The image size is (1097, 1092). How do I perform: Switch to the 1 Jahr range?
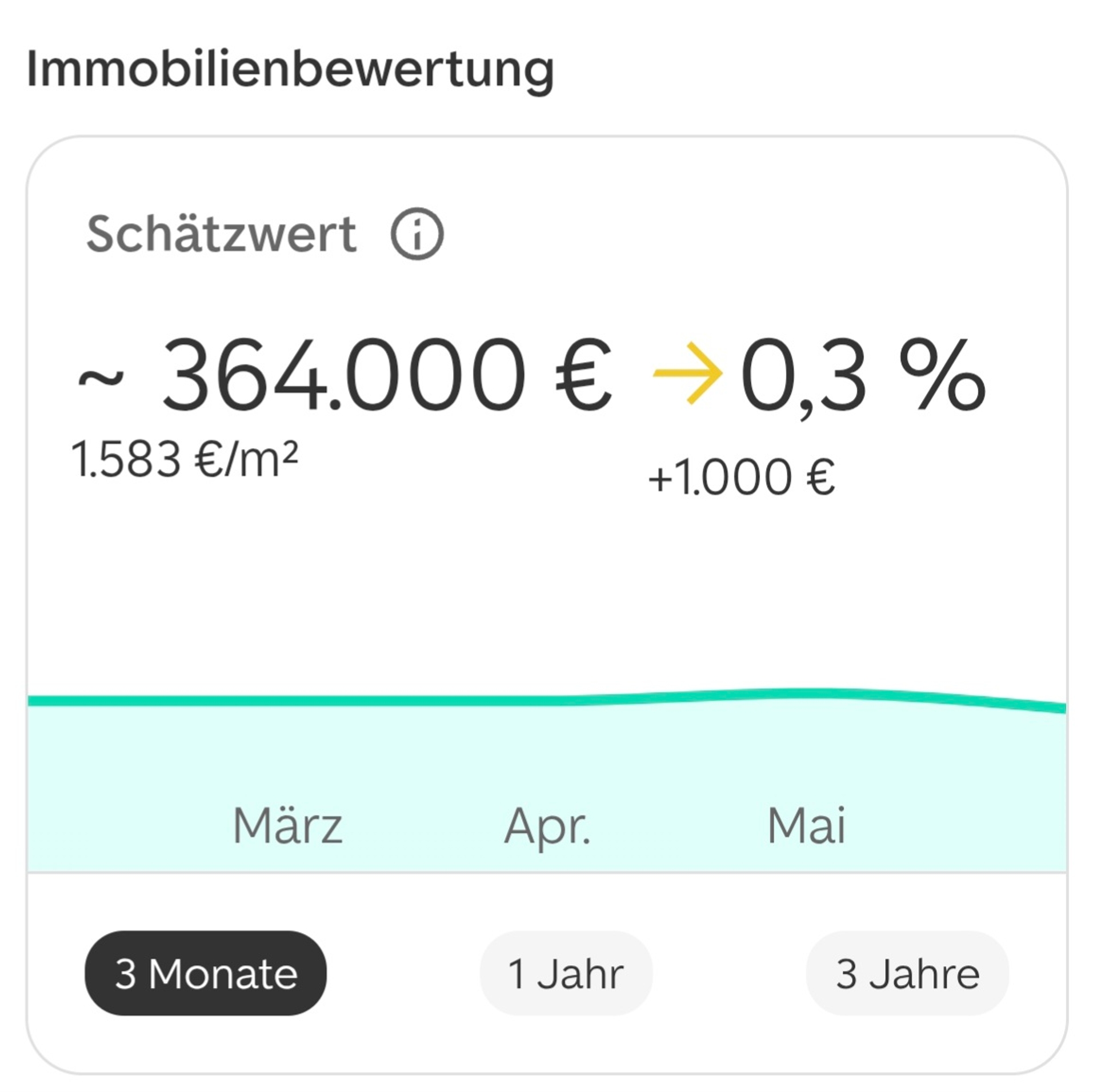coord(566,973)
